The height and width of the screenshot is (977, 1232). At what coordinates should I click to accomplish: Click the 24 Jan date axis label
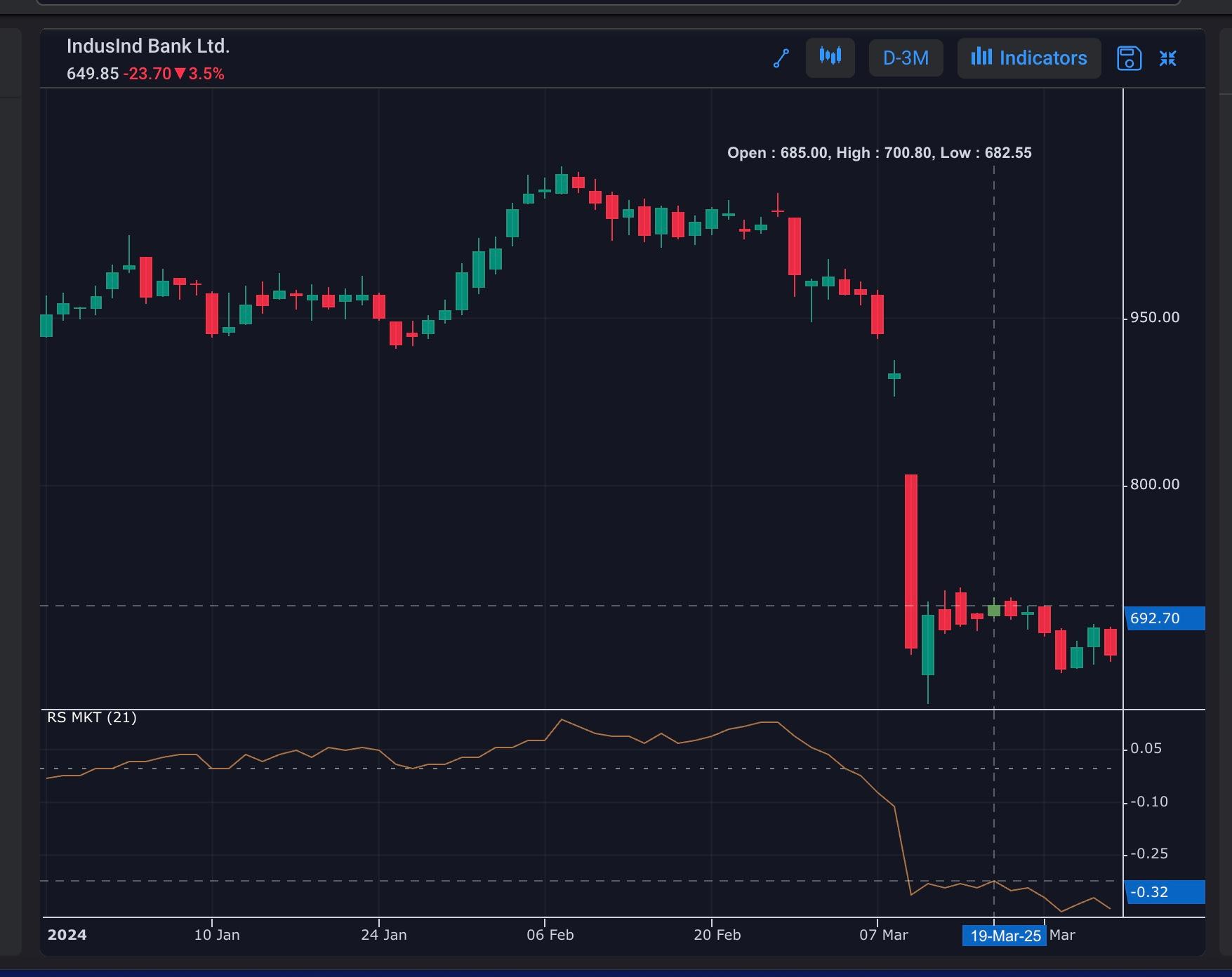[383, 935]
